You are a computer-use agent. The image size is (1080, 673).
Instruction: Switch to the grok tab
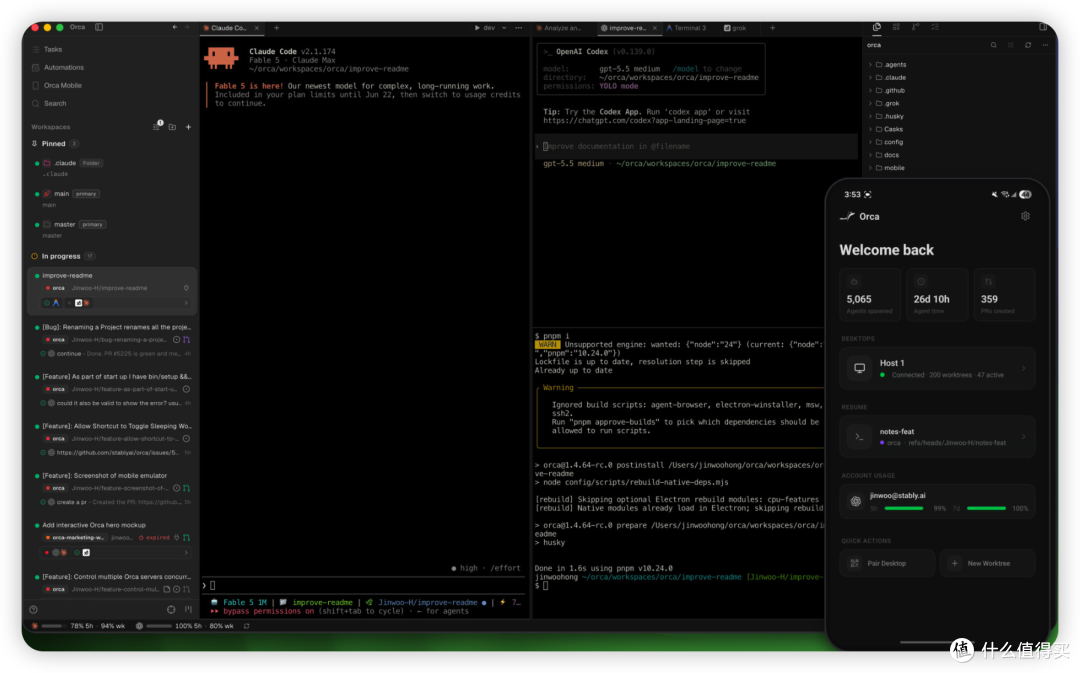[735, 28]
